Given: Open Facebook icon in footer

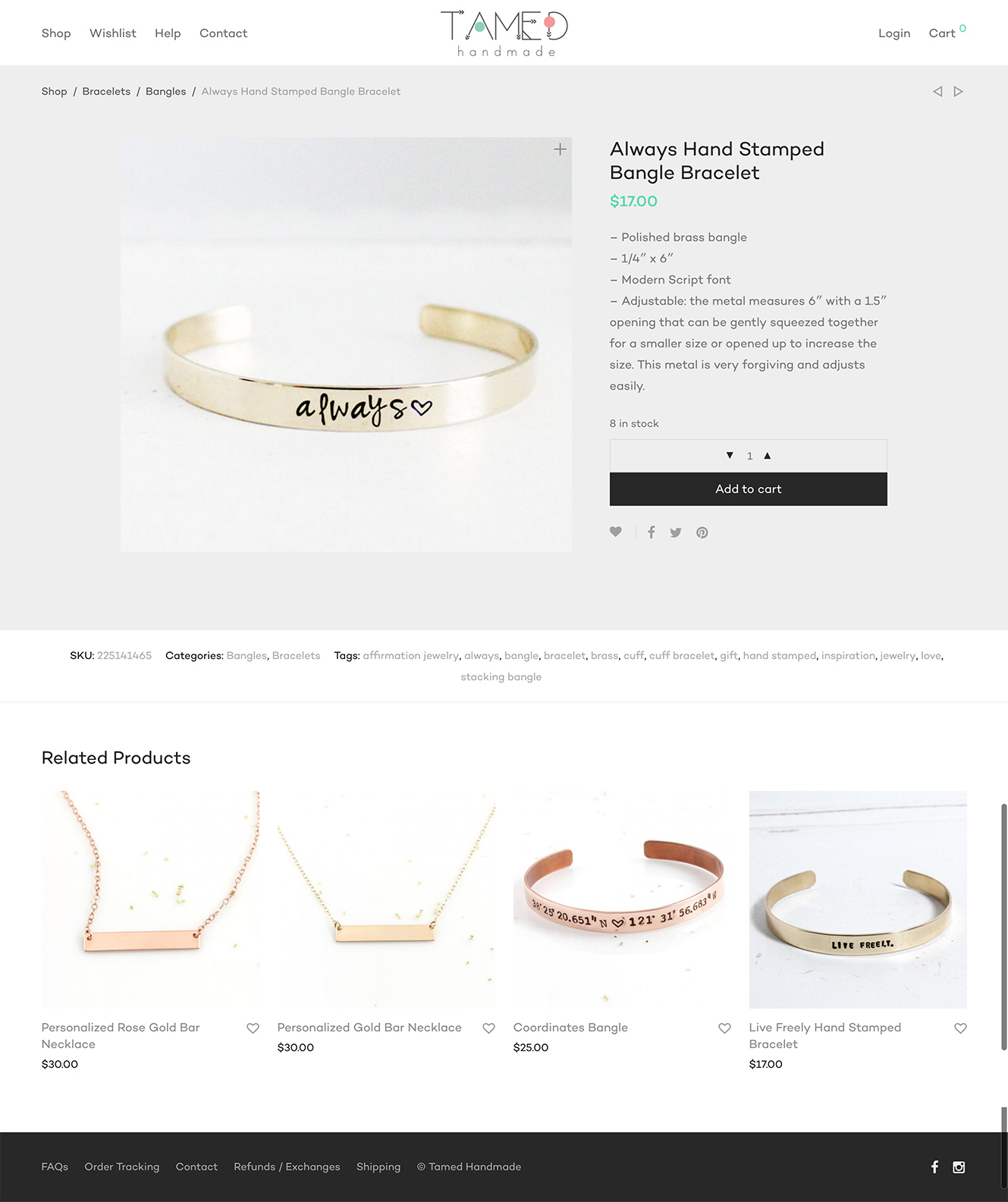Looking at the screenshot, I should 935,1167.
